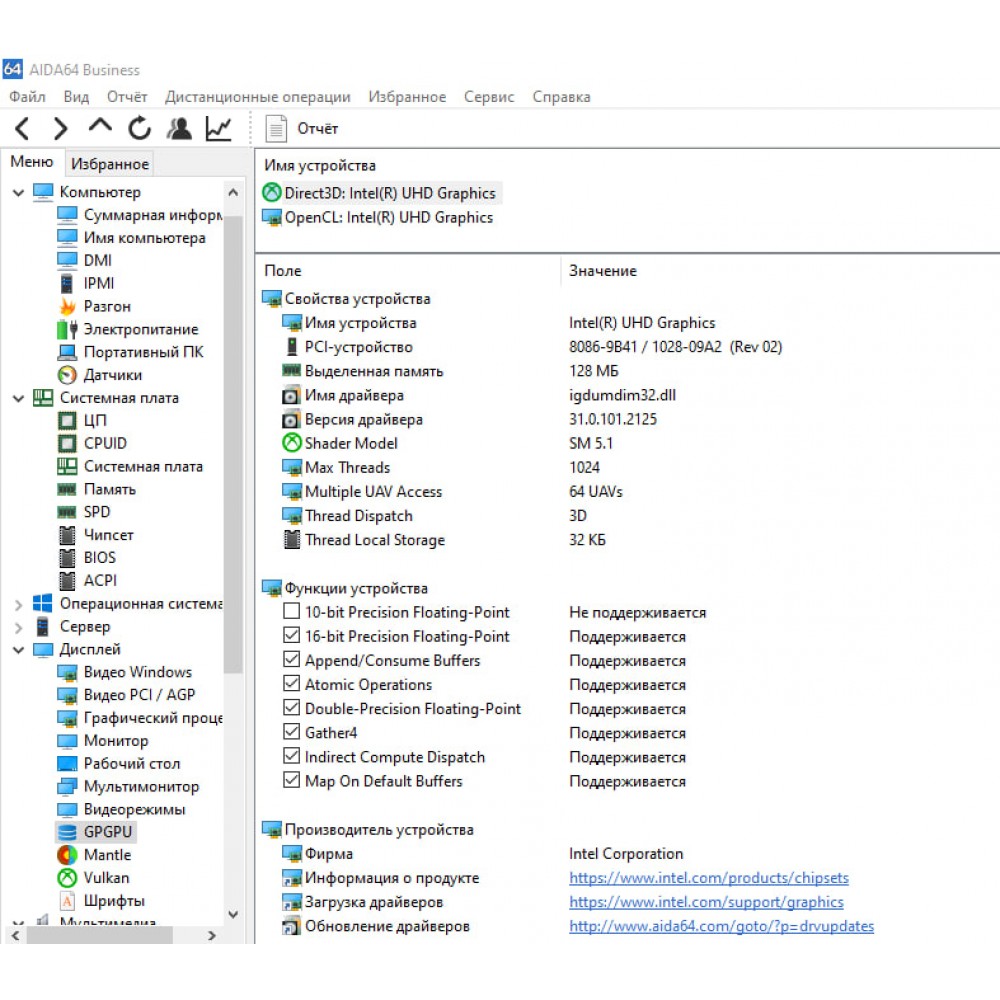
Task: Open user management silhouette icon
Action: (x=179, y=128)
